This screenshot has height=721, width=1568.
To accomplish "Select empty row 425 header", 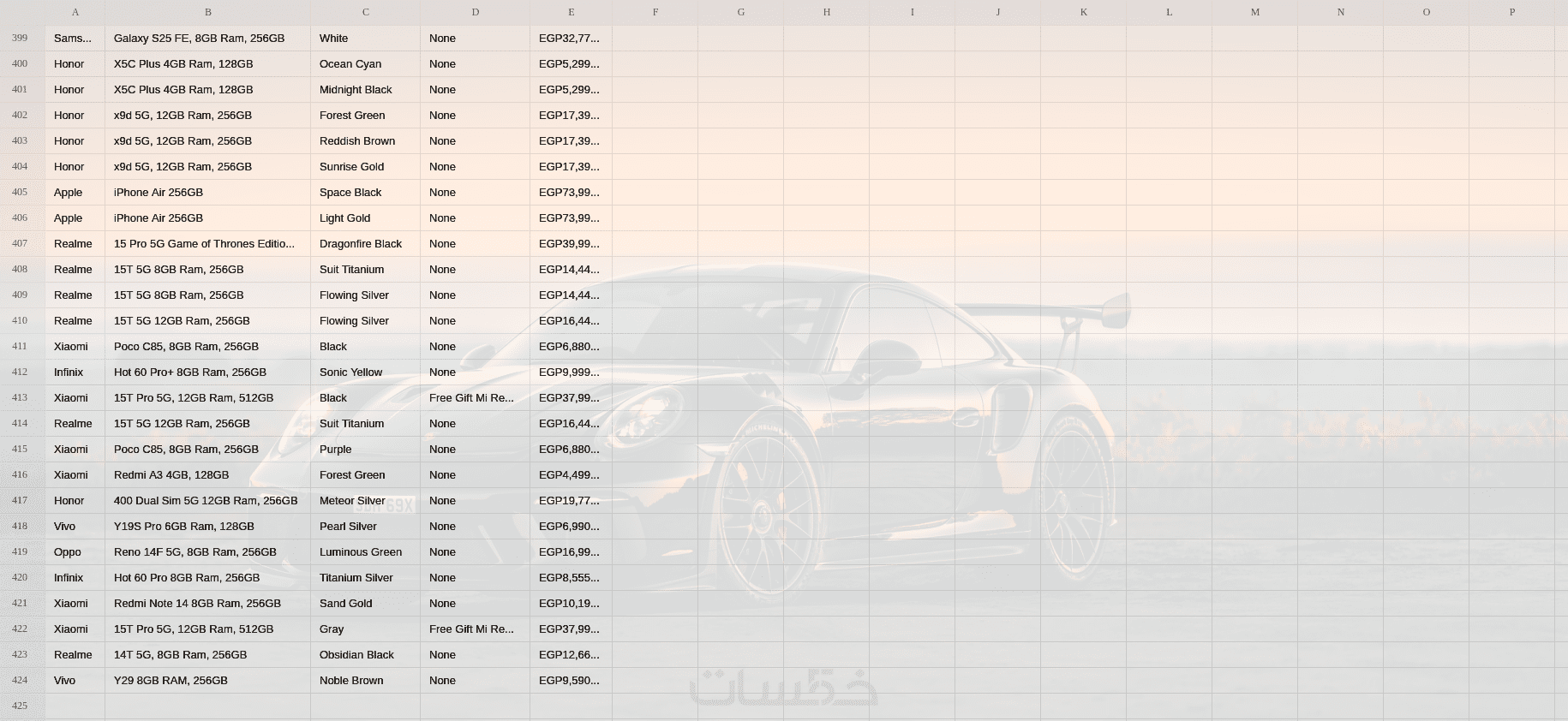I will [x=22, y=706].
